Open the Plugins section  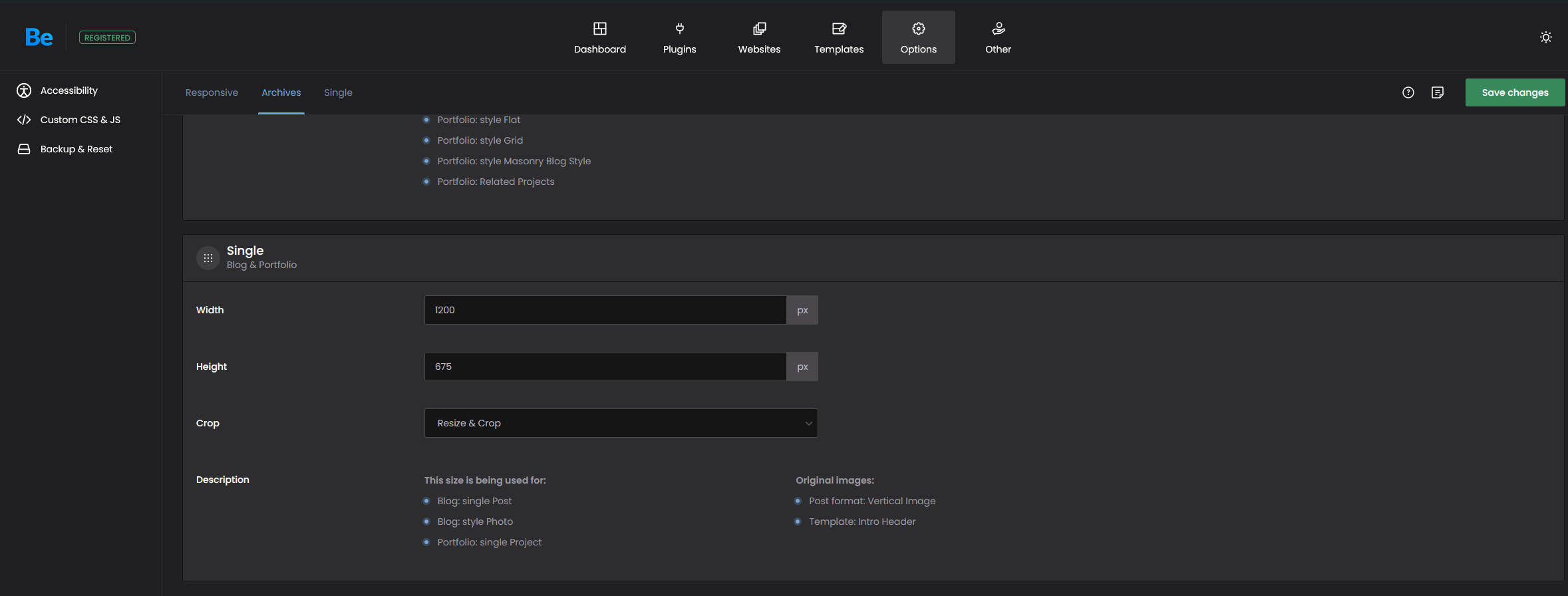[x=679, y=37]
